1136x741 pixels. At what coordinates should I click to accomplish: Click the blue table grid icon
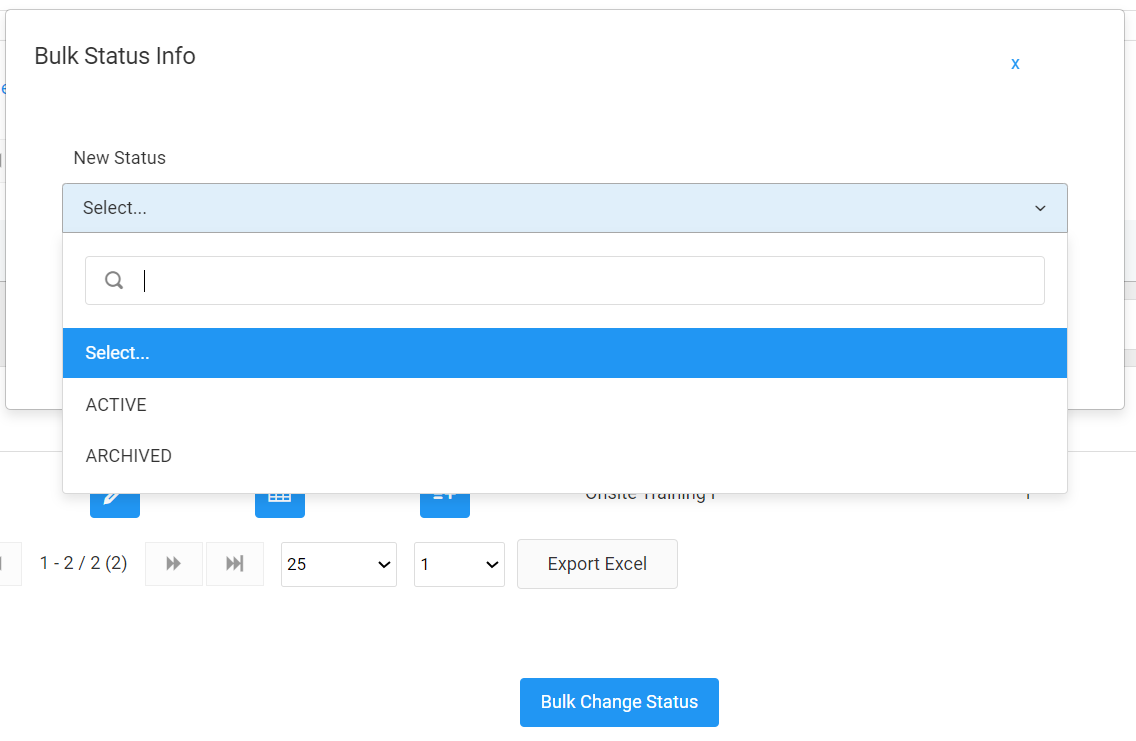pos(280,505)
